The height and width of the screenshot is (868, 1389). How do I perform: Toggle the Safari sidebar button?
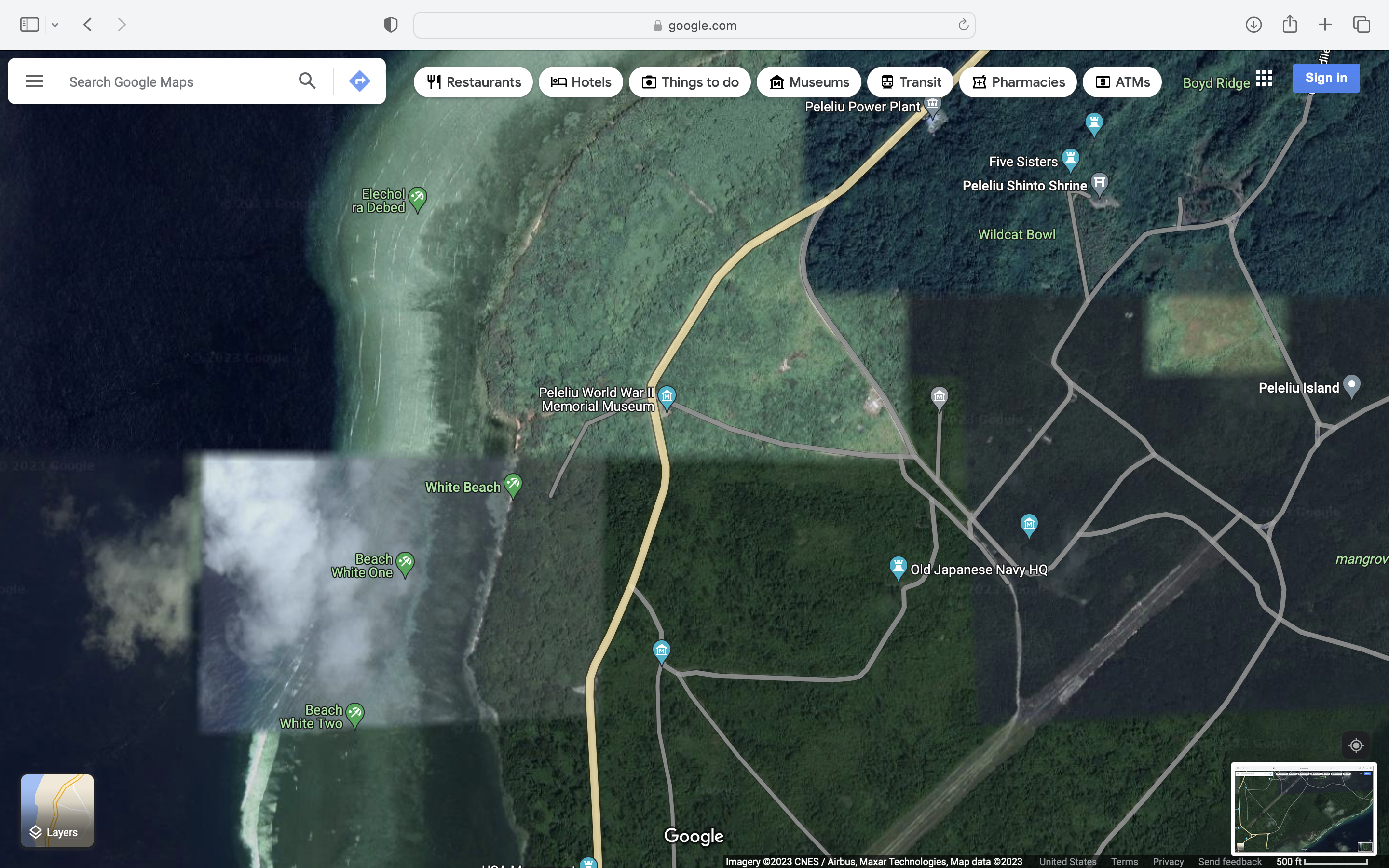pyautogui.click(x=29, y=25)
